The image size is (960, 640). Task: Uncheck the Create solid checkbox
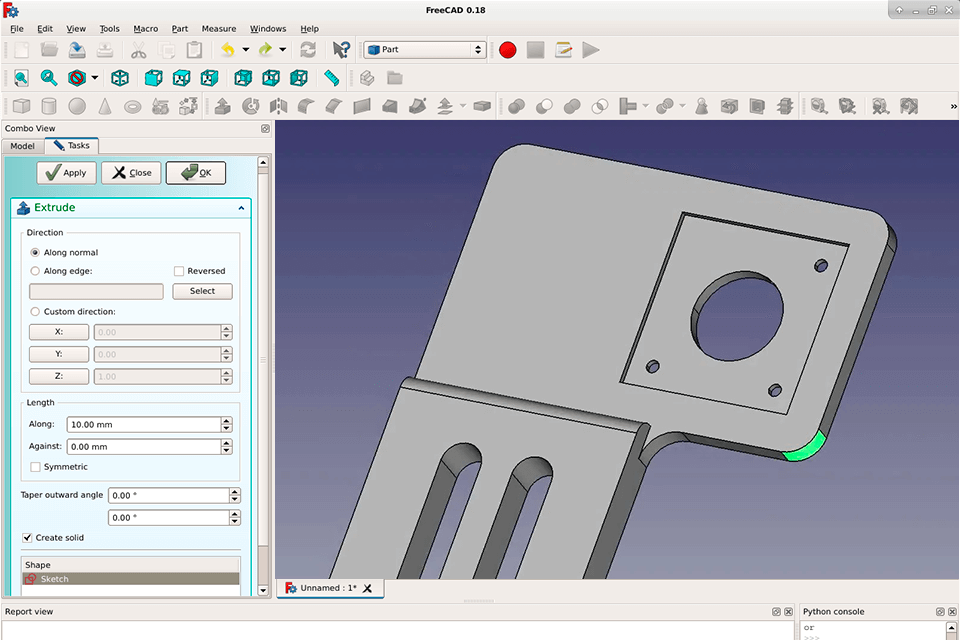(x=27, y=538)
